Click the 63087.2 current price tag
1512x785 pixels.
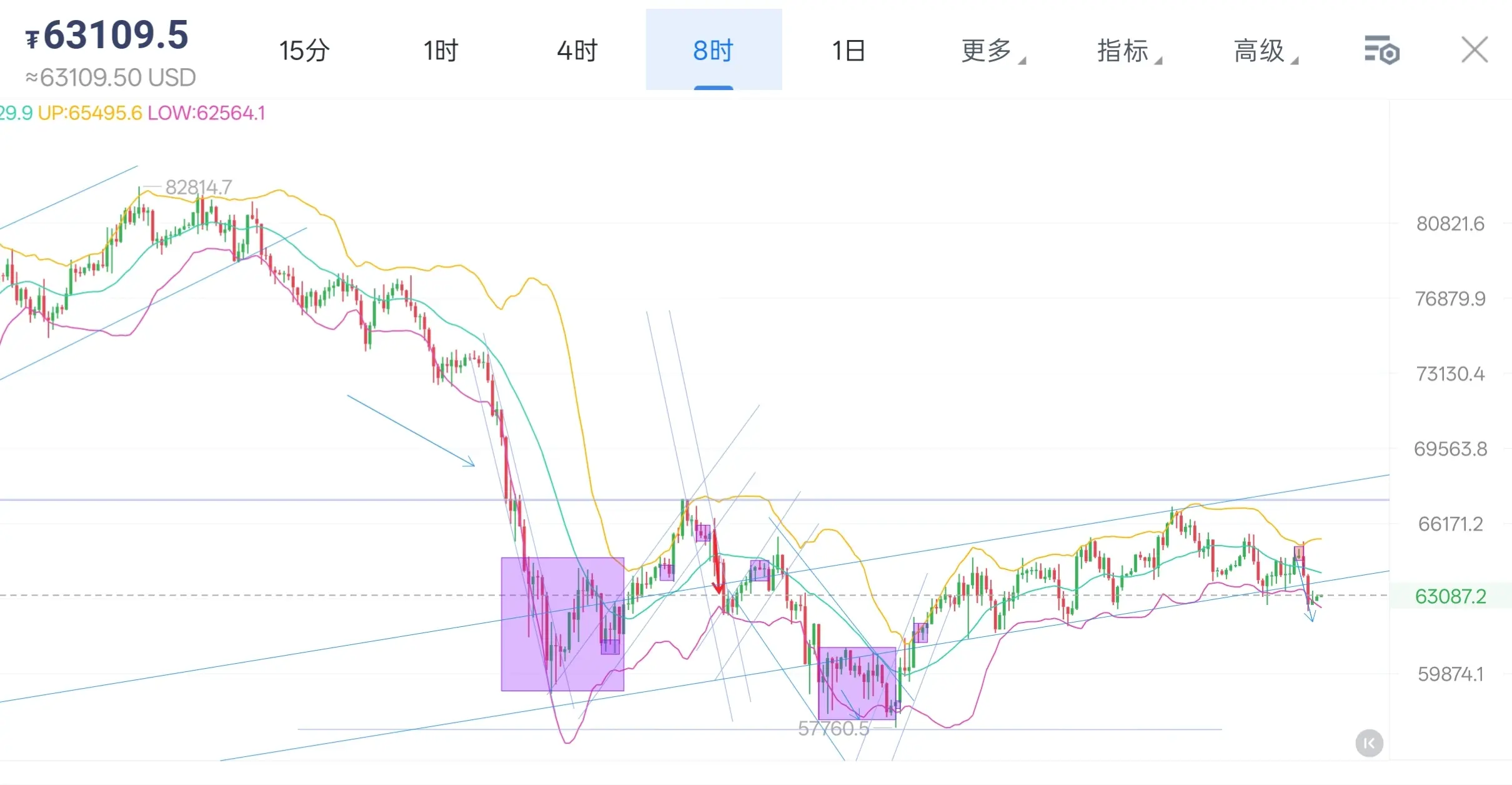[1450, 596]
